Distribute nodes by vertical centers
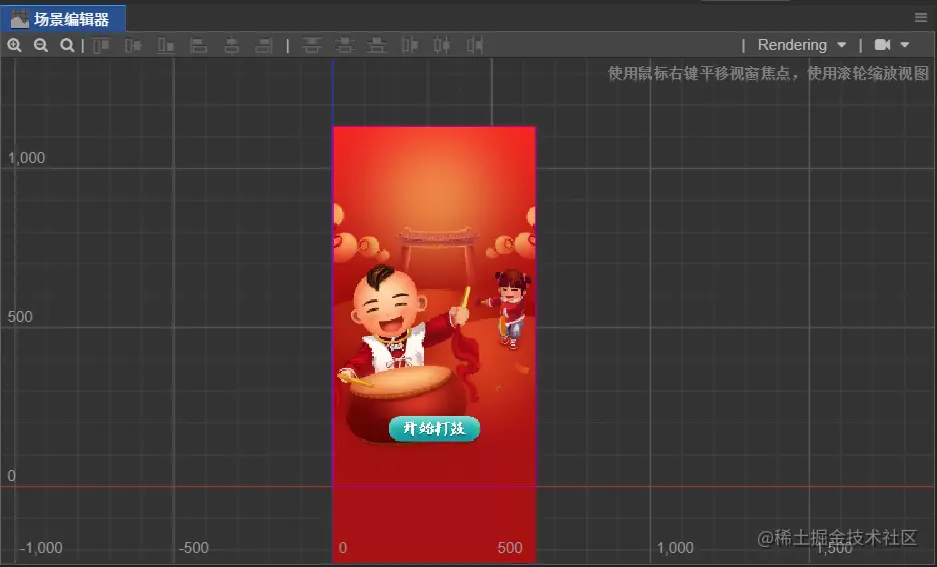This screenshot has height=567, width=937. 344,45
